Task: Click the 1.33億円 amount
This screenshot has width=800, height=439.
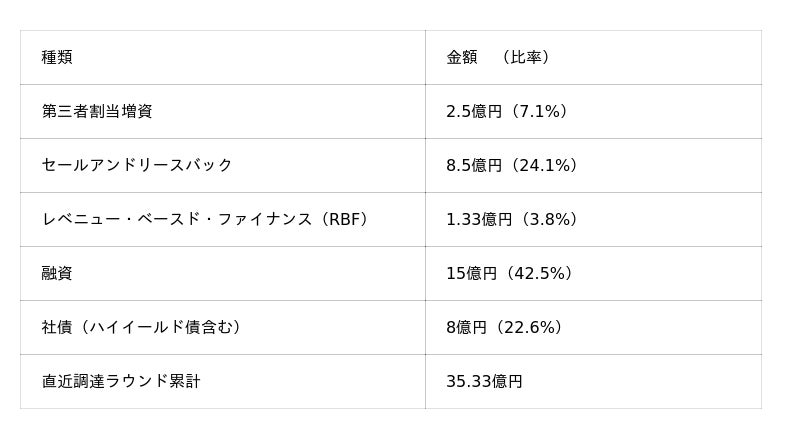Action: click(479, 220)
